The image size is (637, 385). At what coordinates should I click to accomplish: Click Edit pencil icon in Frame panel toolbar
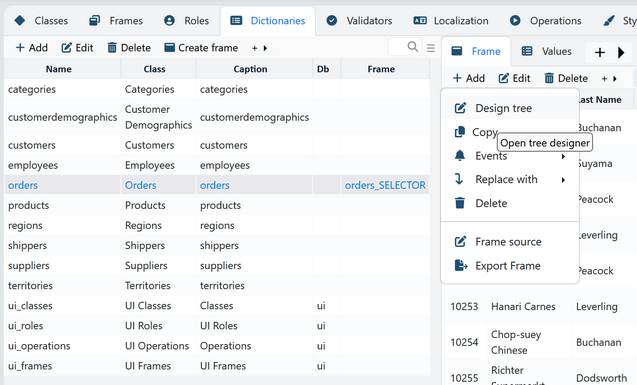click(x=503, y=78)
